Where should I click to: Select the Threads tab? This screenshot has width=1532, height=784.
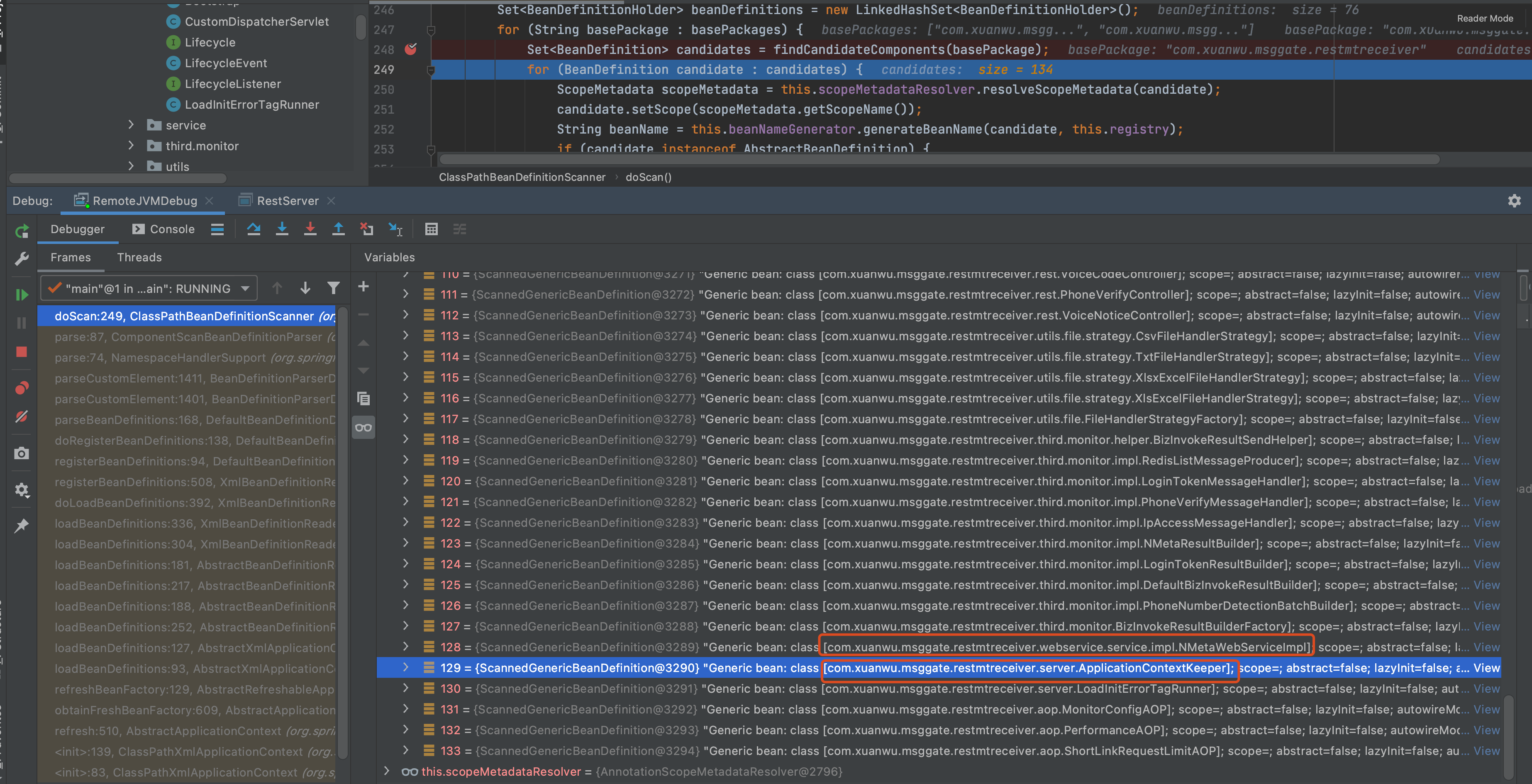click(139, 257)
